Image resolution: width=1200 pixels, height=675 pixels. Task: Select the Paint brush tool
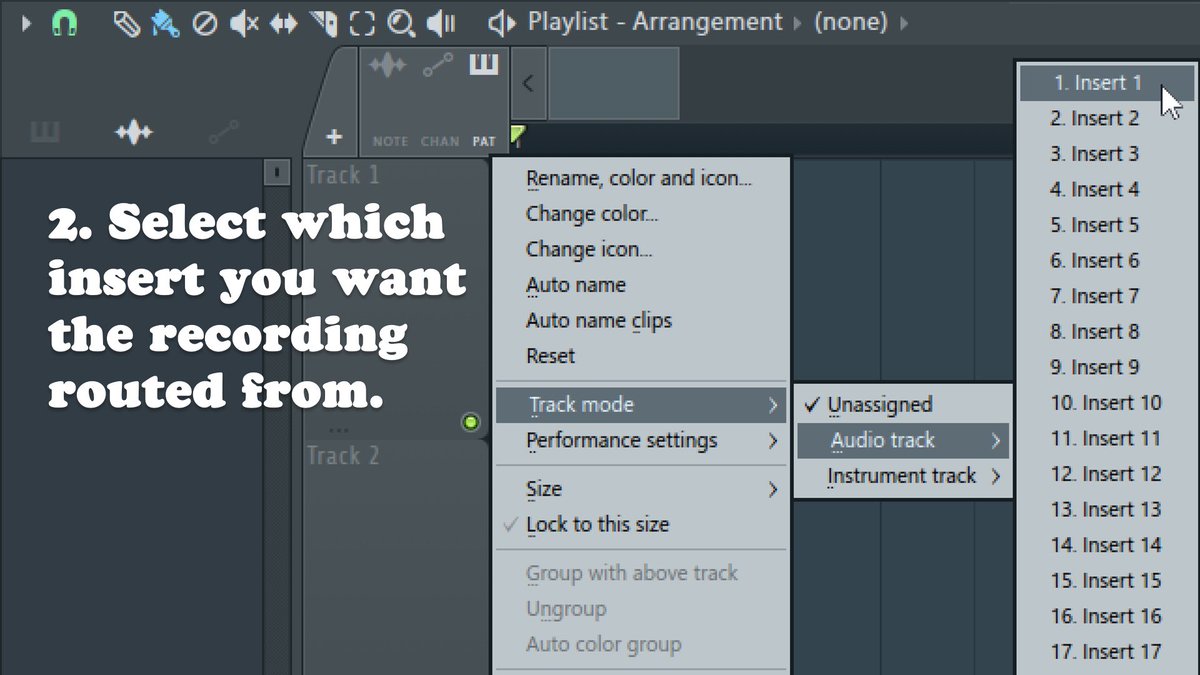(x=165, y=23)
